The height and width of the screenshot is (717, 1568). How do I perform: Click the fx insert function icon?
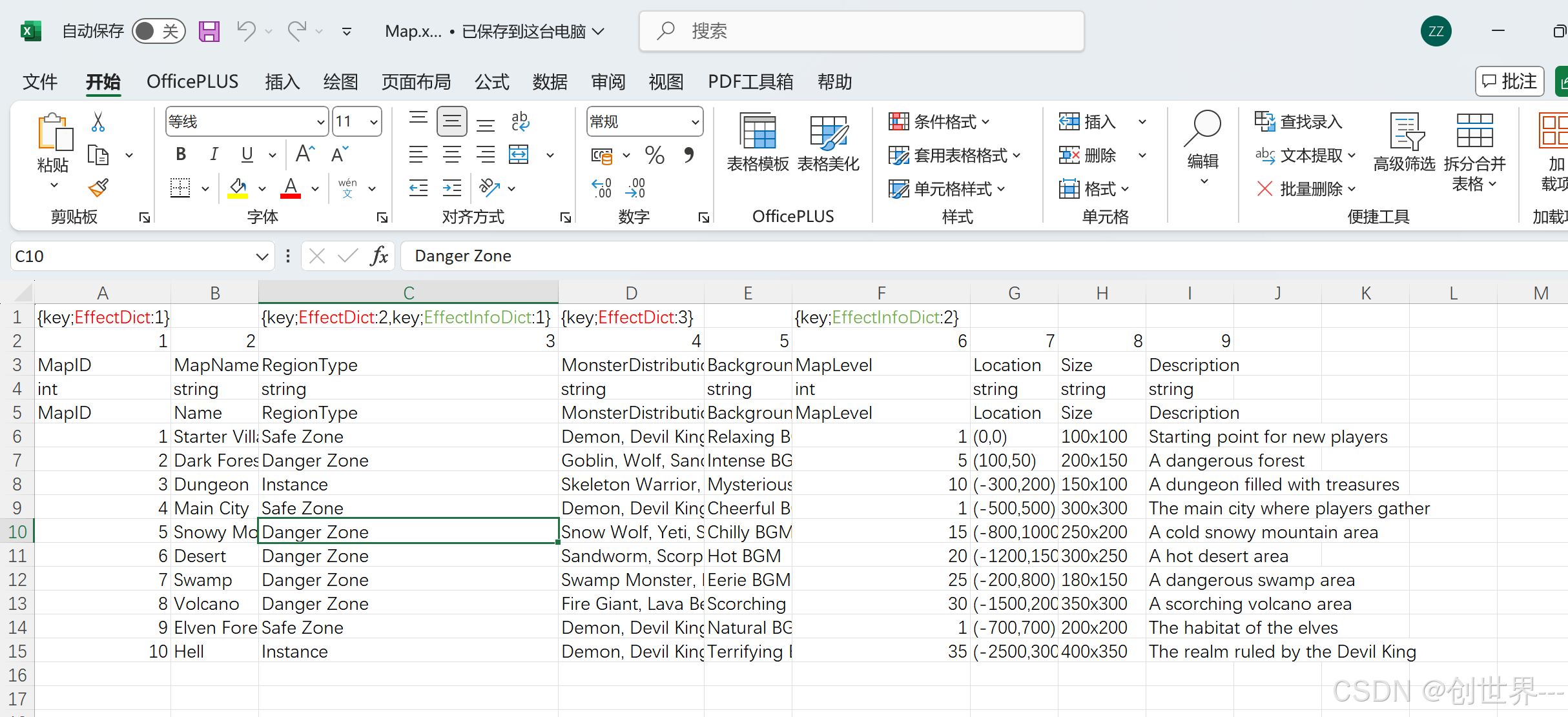coord(379,256)
